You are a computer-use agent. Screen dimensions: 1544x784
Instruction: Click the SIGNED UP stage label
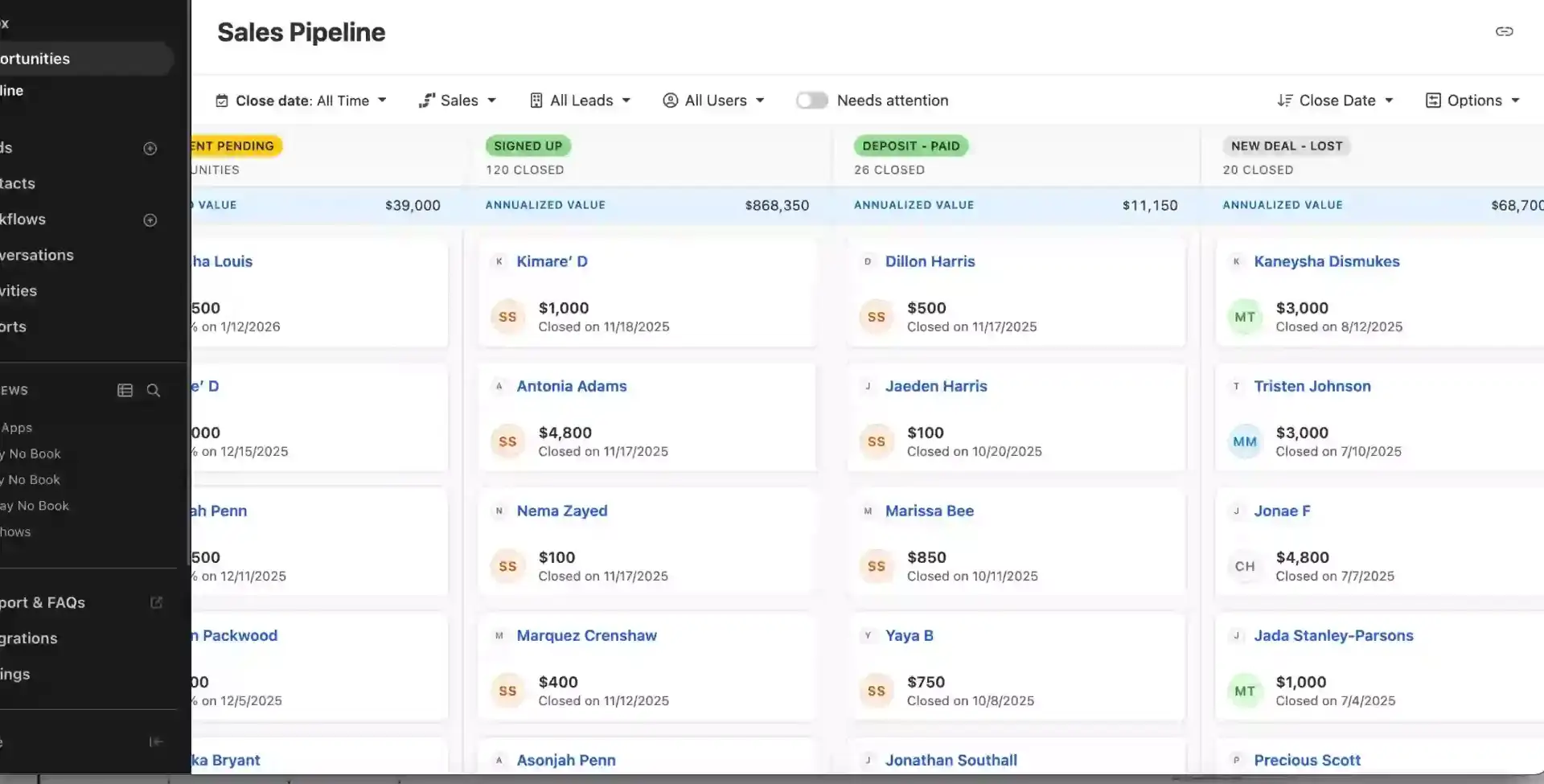point(528,146)
